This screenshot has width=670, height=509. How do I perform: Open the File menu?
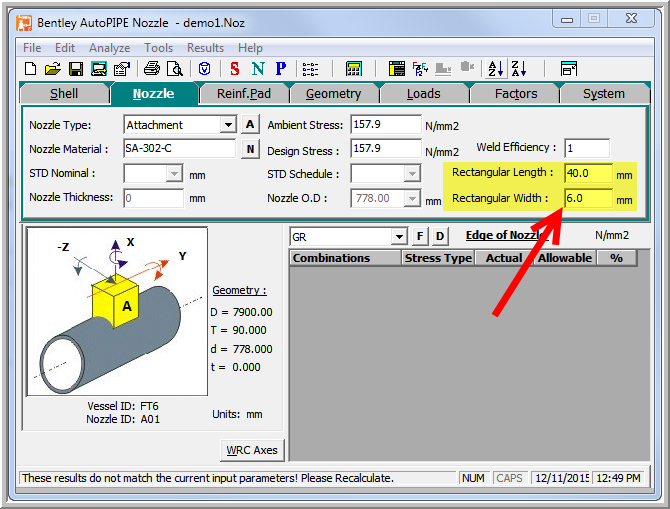32,48
